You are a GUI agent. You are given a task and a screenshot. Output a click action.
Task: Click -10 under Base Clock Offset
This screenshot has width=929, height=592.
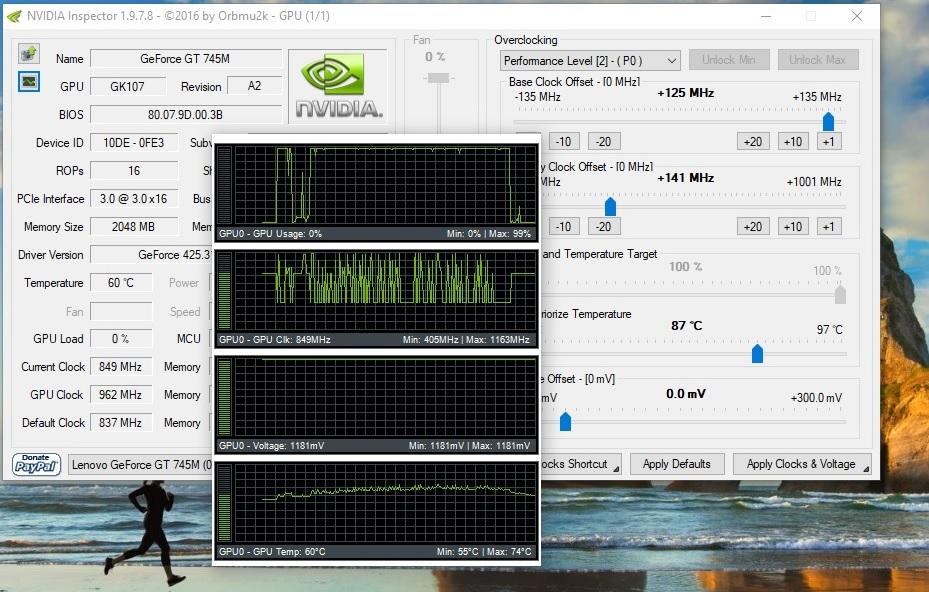point(563,142)
